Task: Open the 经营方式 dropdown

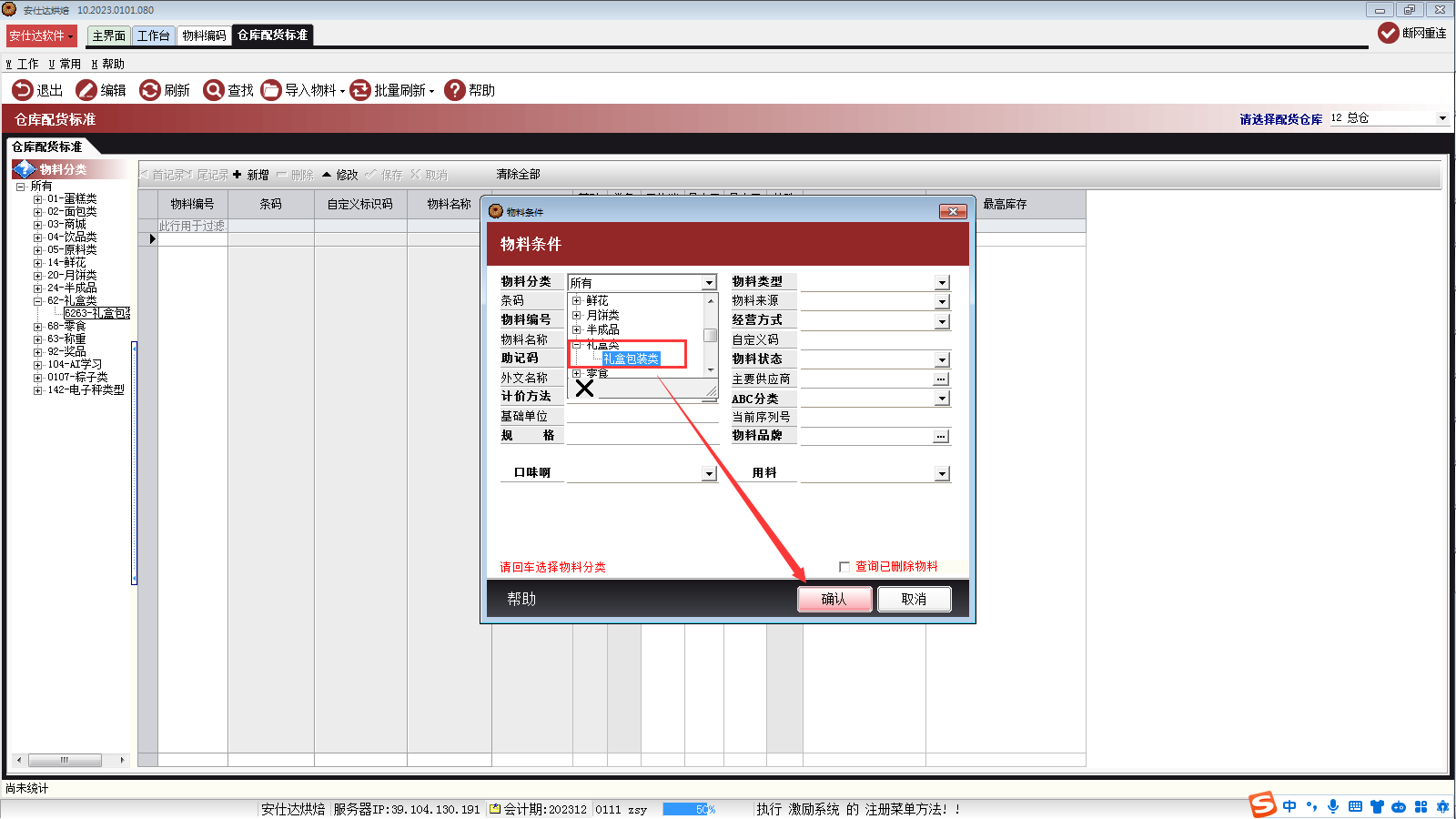Action: (x=942, y=321)
